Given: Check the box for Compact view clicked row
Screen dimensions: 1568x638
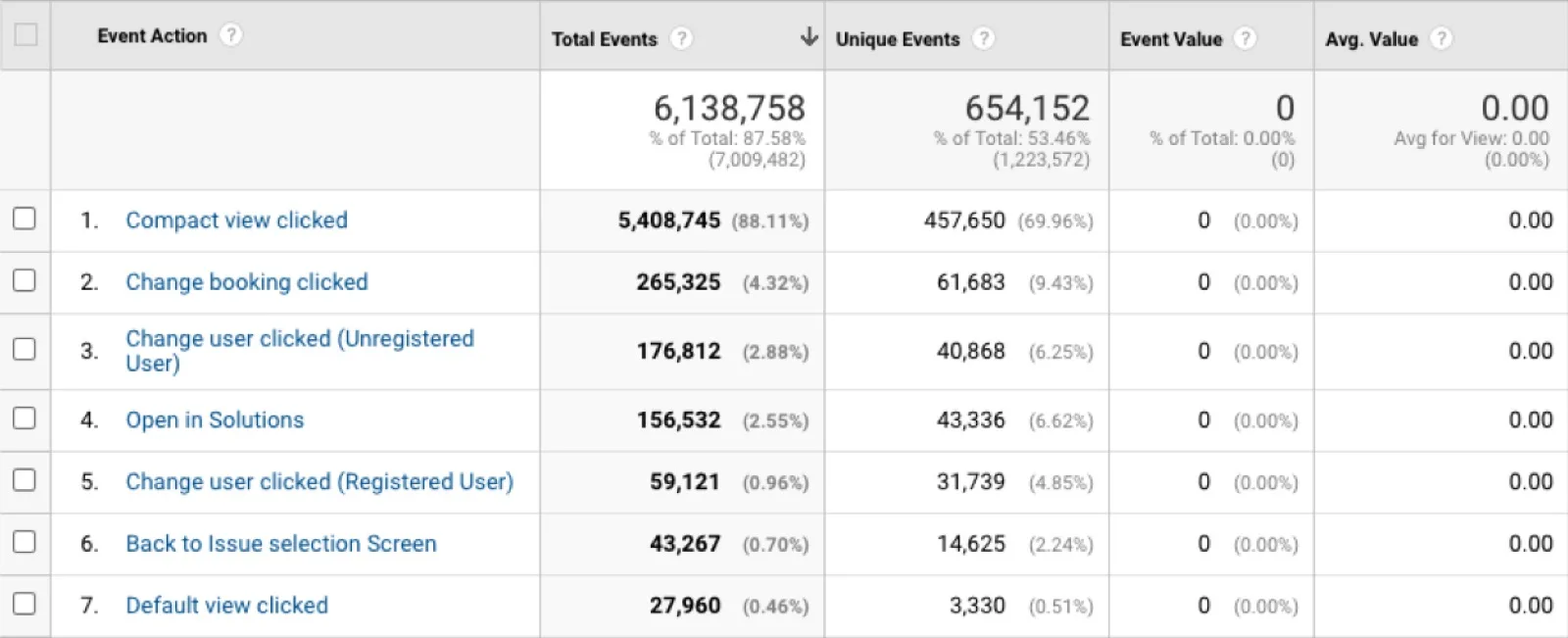Looking at the screenshot, I should [24, 219].
